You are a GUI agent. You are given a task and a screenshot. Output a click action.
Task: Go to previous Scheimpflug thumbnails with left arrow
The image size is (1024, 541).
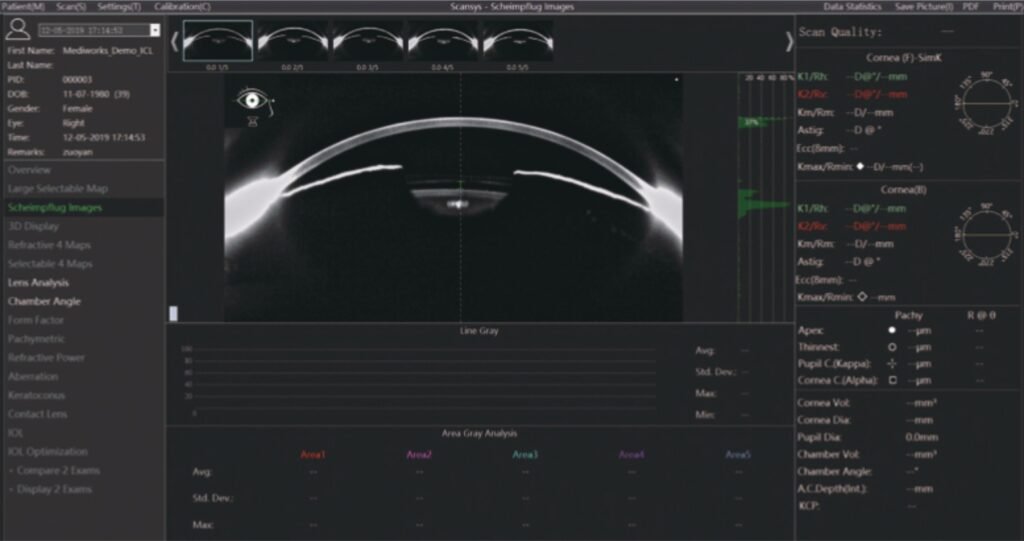coord(174,41)
